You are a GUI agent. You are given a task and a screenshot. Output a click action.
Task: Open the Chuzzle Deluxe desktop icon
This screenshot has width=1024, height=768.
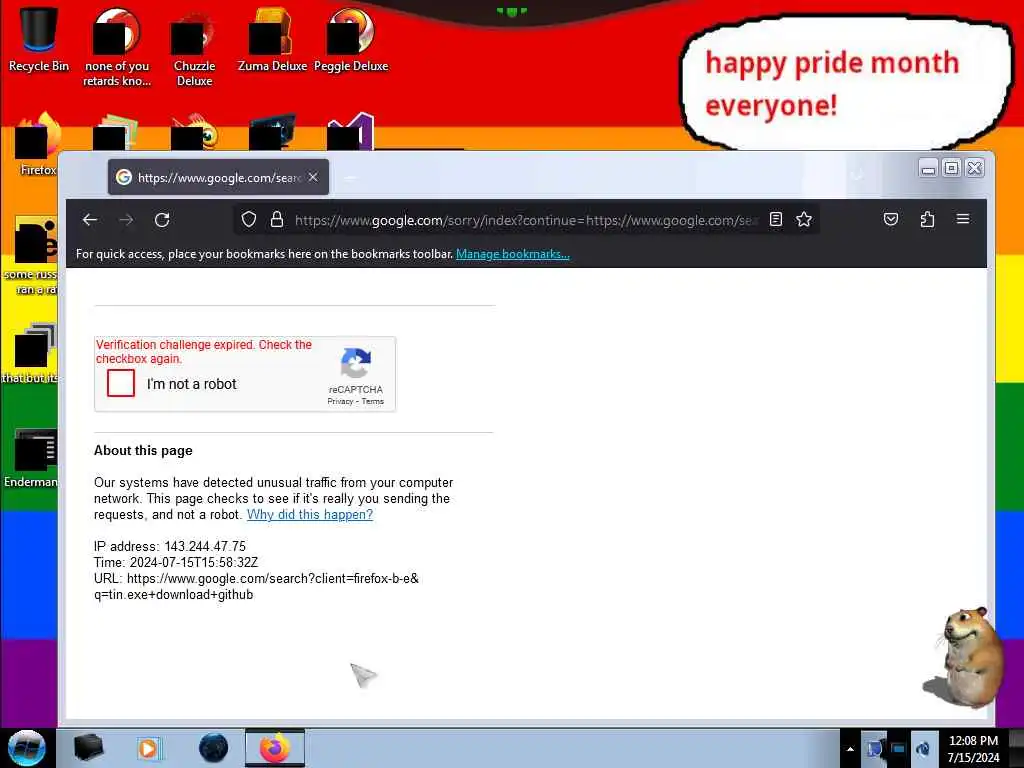[x=194, y=49]
